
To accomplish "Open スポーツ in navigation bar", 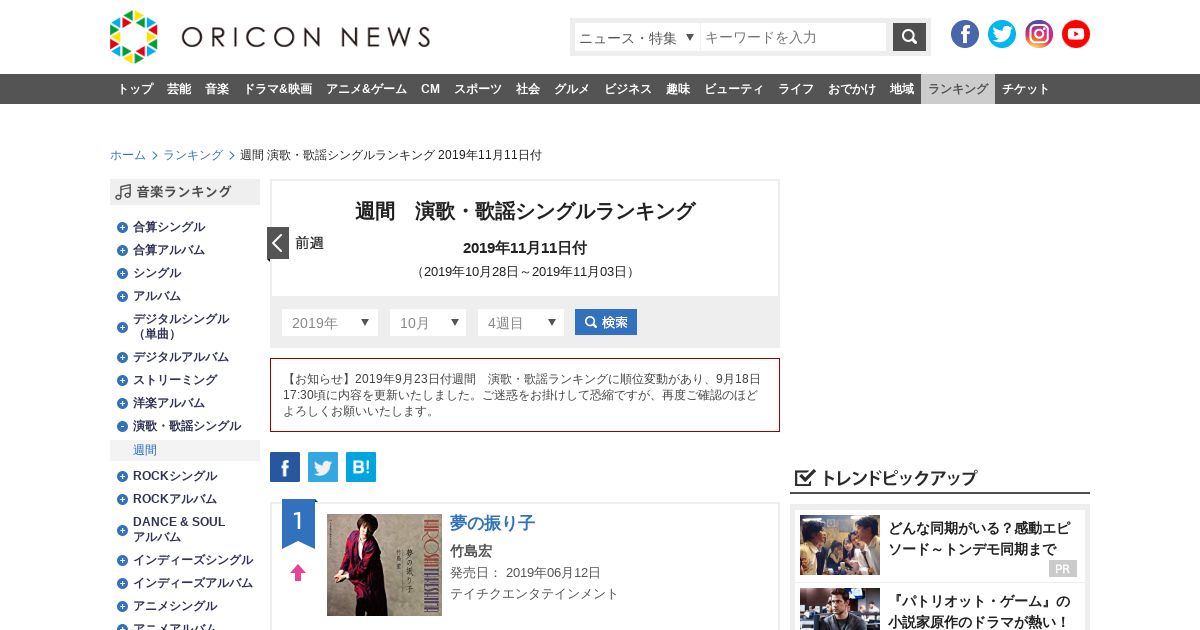I will 478,89.
